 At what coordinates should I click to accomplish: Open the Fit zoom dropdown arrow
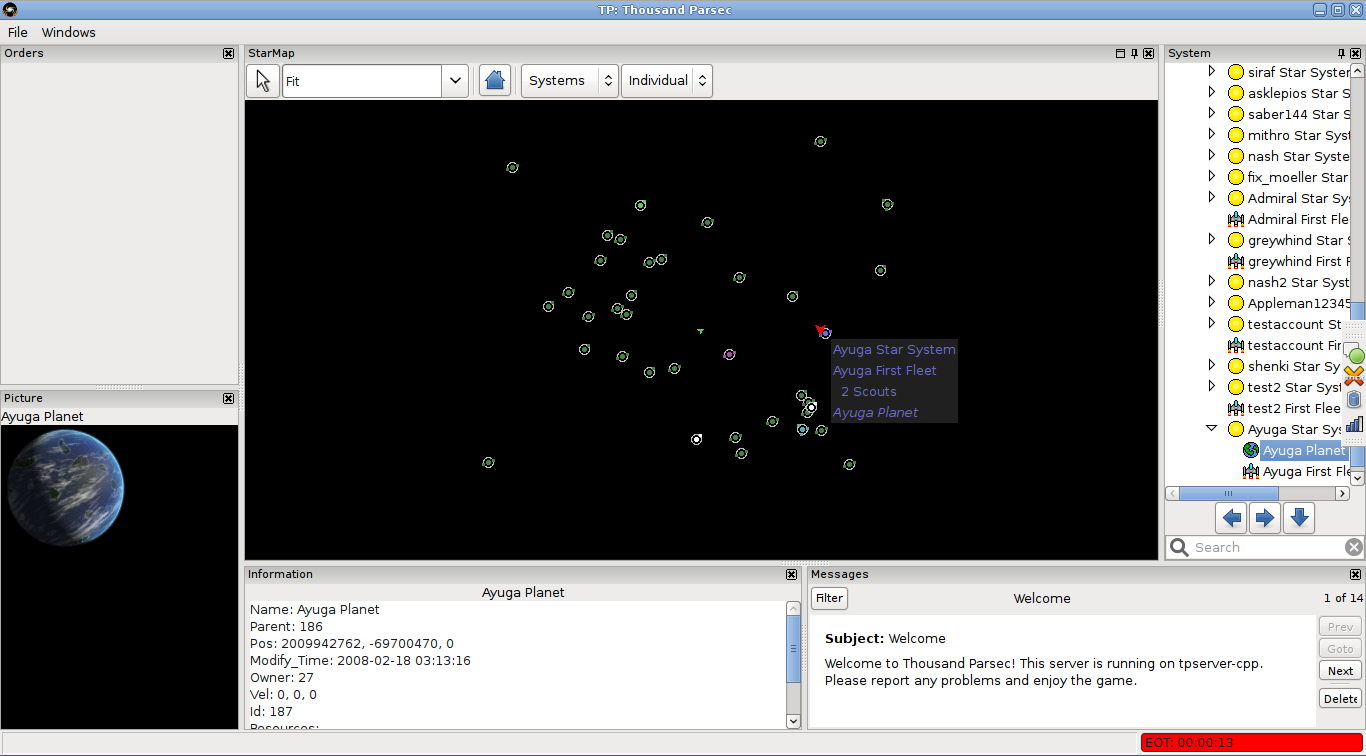(x=455, y=81)
